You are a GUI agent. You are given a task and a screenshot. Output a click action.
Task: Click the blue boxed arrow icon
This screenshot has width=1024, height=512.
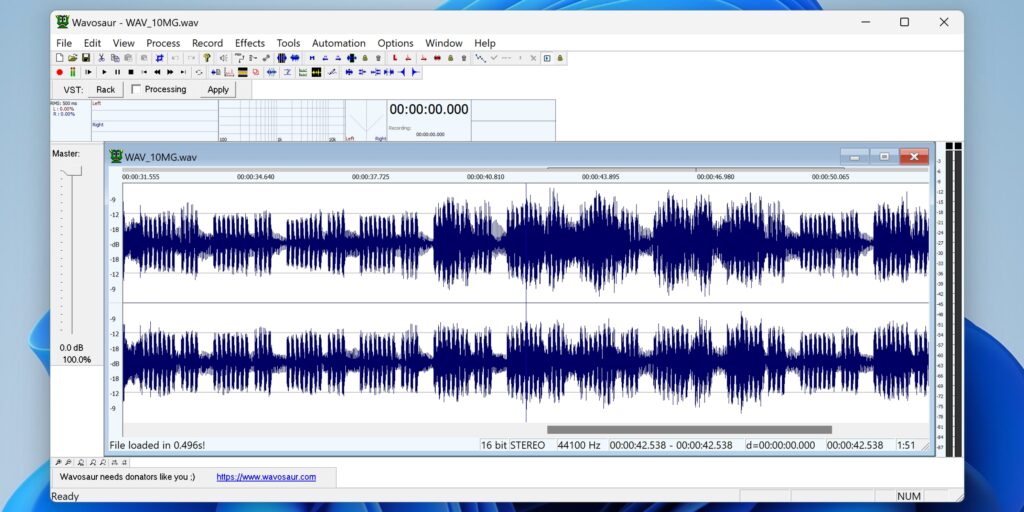547,58
